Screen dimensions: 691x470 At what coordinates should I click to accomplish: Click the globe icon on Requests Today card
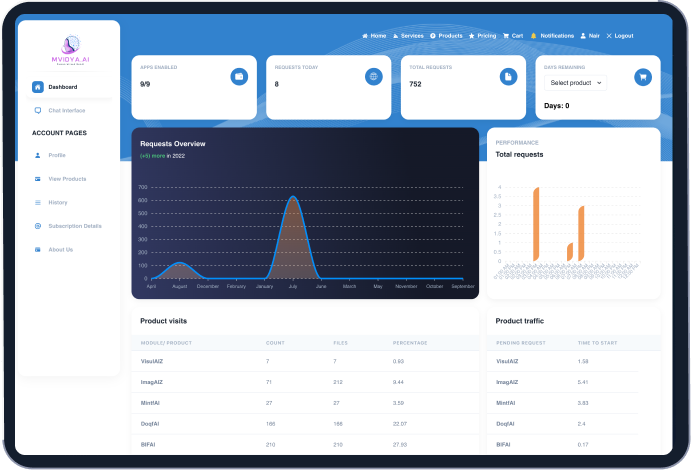[x=373, y=76]
